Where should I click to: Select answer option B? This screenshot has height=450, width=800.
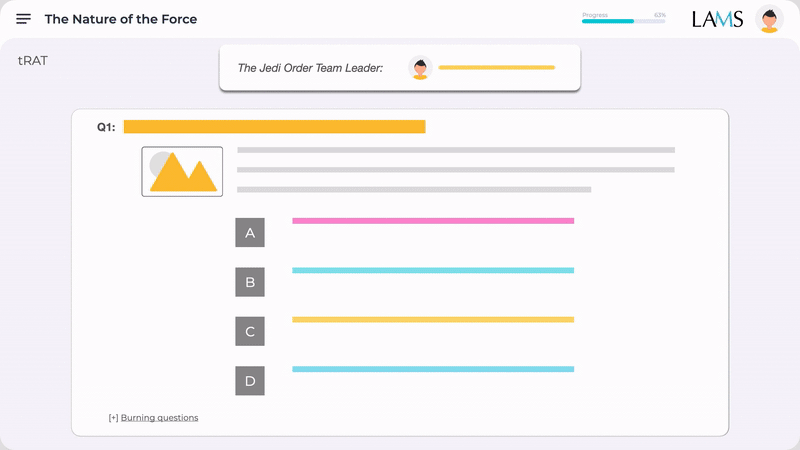click(x=250, y=282)
